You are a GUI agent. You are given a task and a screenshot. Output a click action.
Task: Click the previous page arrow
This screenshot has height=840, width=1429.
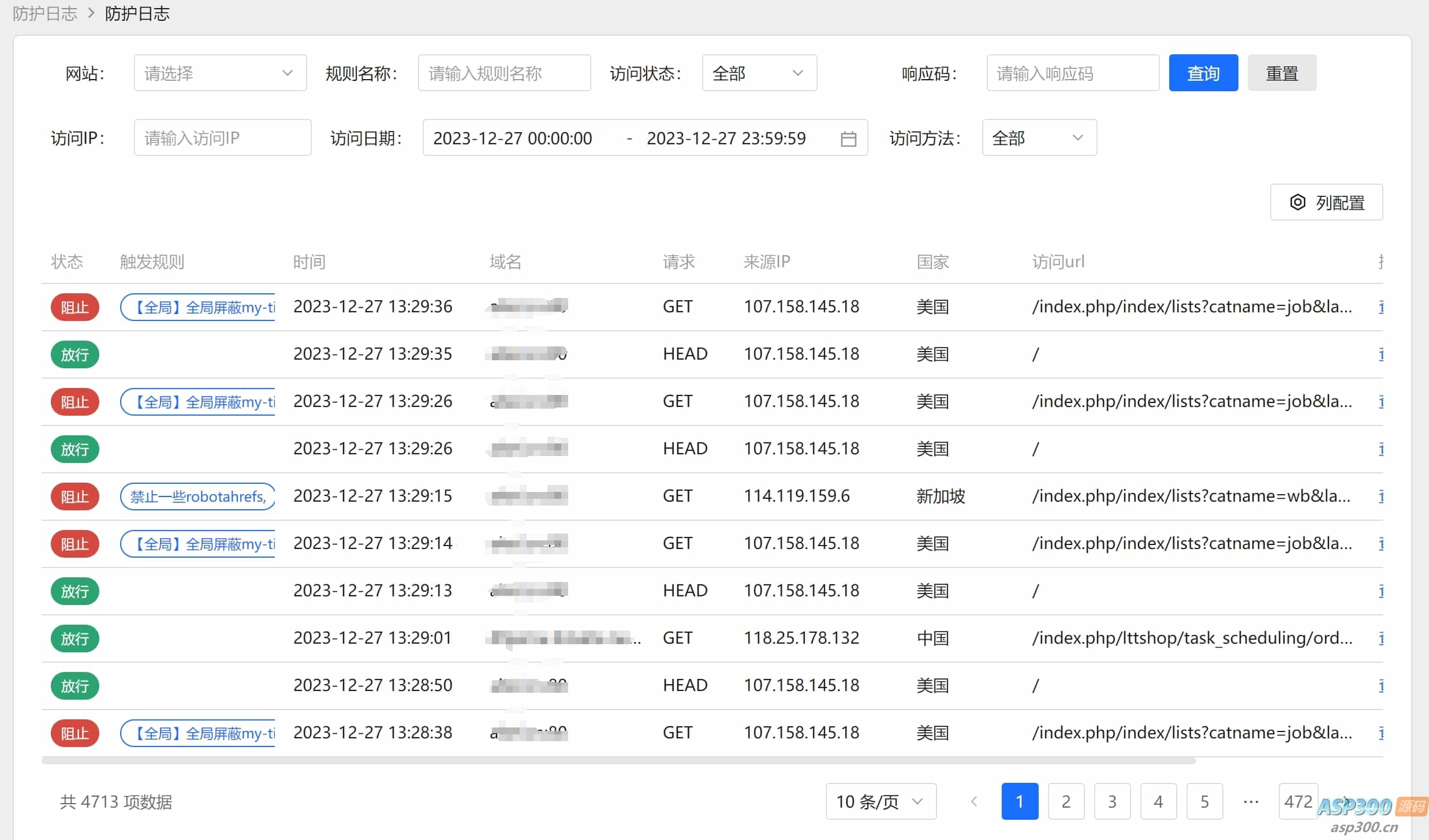pyautogui.click(x=975, y=801)
